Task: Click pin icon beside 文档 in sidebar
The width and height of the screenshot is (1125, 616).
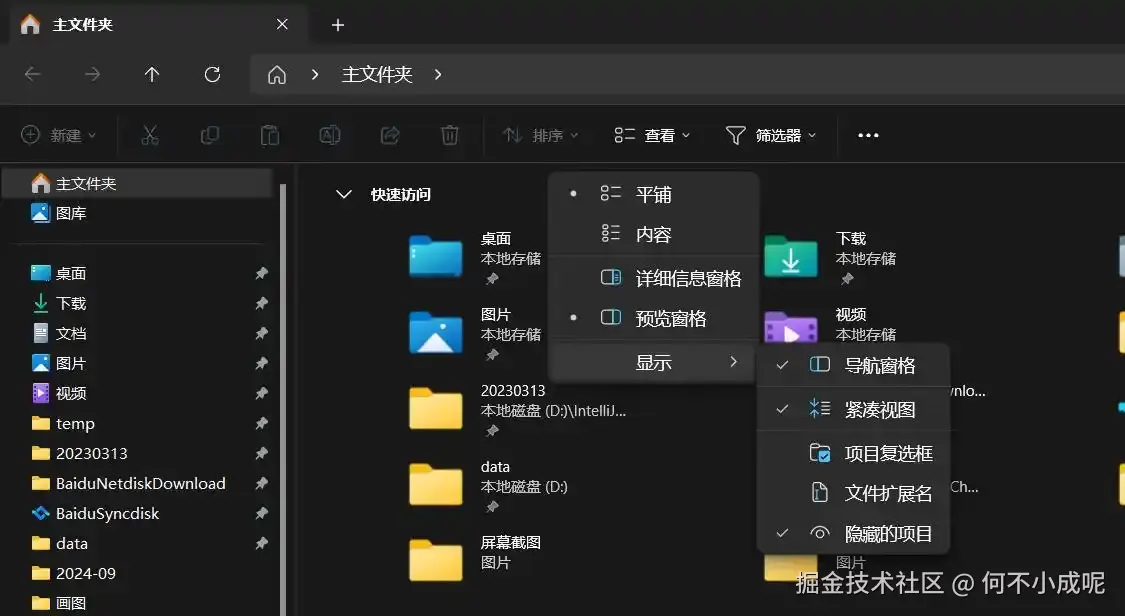Action: 261,333
